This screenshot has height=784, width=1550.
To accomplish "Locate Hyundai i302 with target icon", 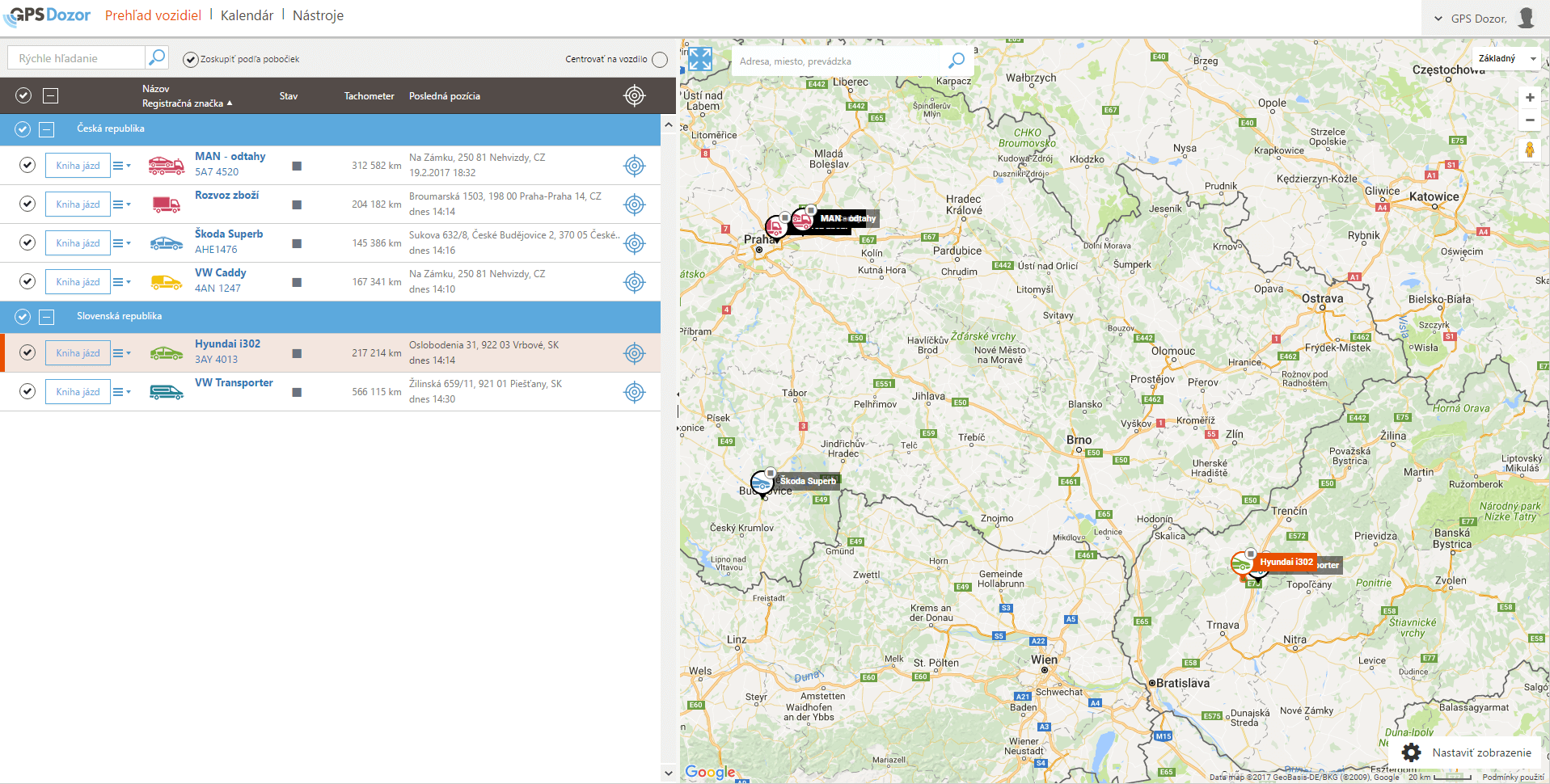I will click(635, 353).
